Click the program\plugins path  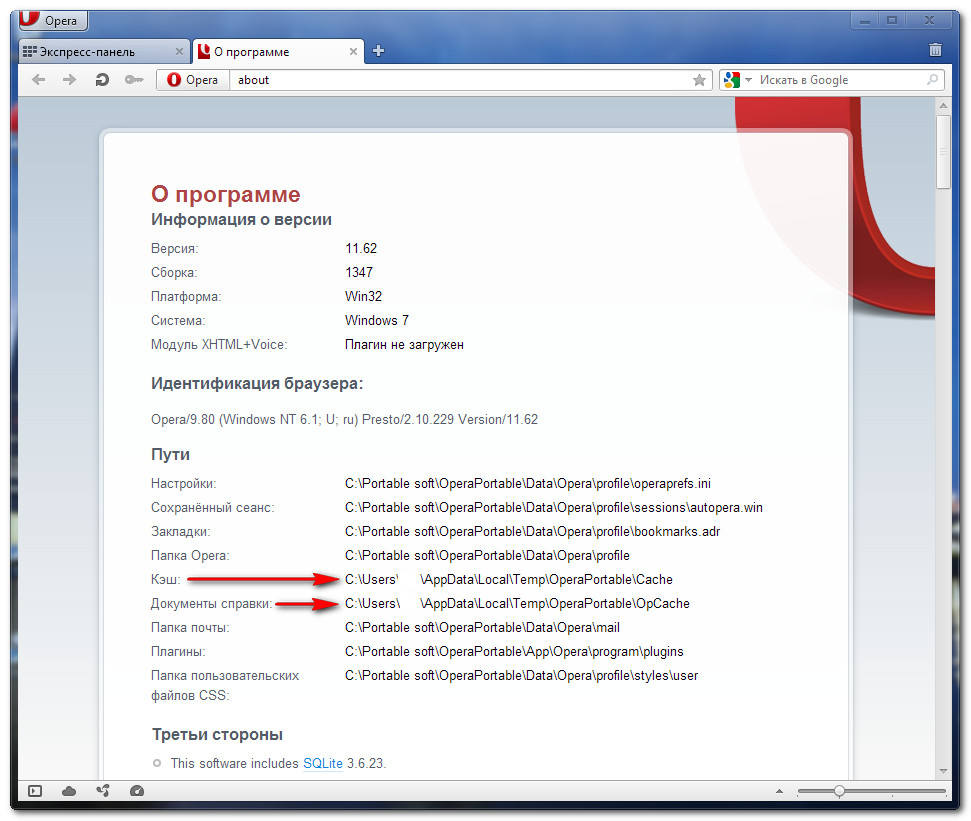tap(514, 652)
